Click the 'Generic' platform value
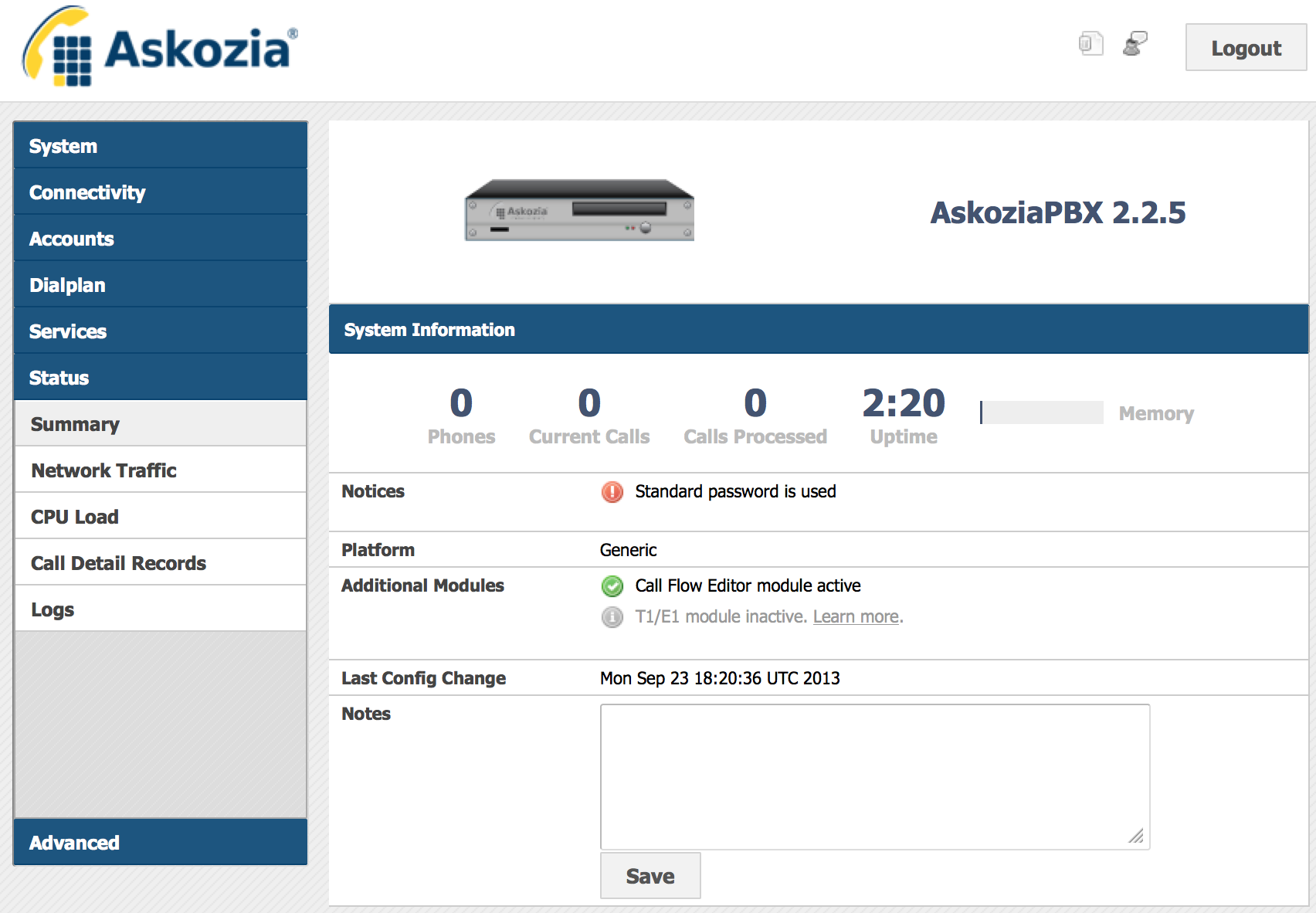This screenshot has height=913, width=1316. pyautogui.click(x=628, y=550)
